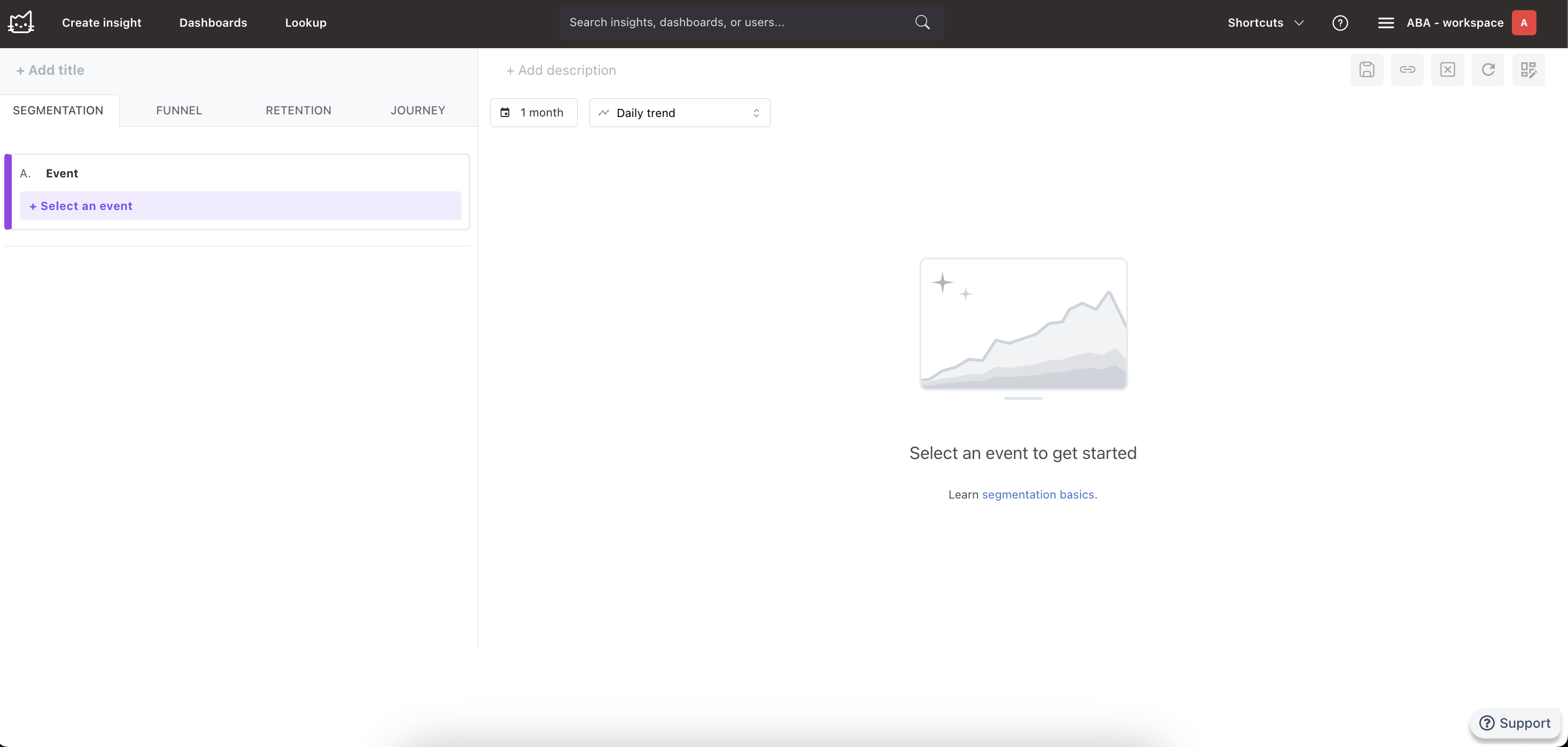This screenshot has height=747, width=1568.
Task: Open the Daily trend dropdown
Action: tap(679, 113)
